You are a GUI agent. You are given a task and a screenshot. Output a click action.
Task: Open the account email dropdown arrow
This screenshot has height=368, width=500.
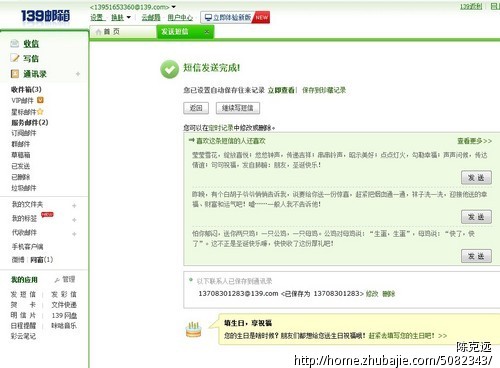coord(173,7)
